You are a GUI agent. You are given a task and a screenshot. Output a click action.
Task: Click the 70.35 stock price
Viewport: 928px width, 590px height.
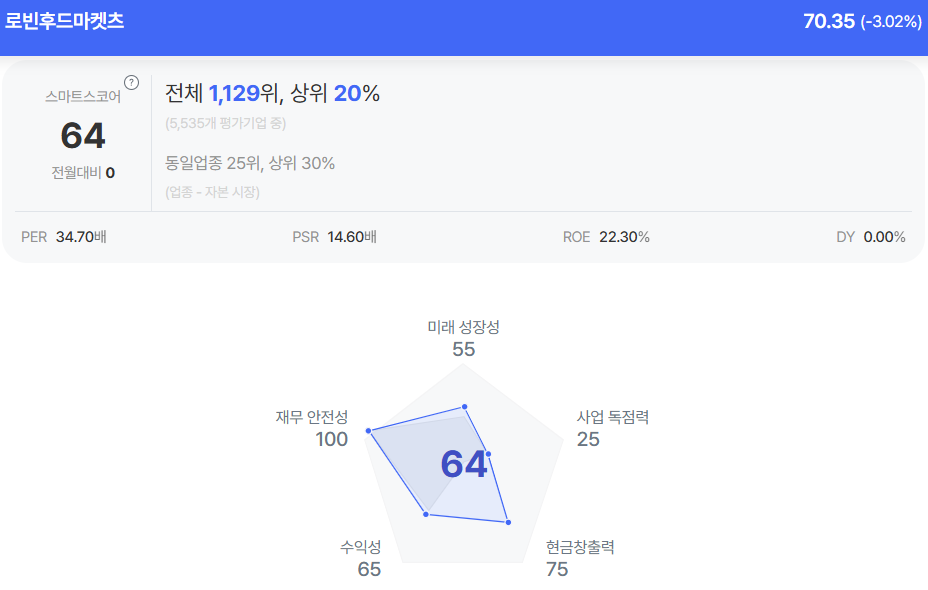829,21
